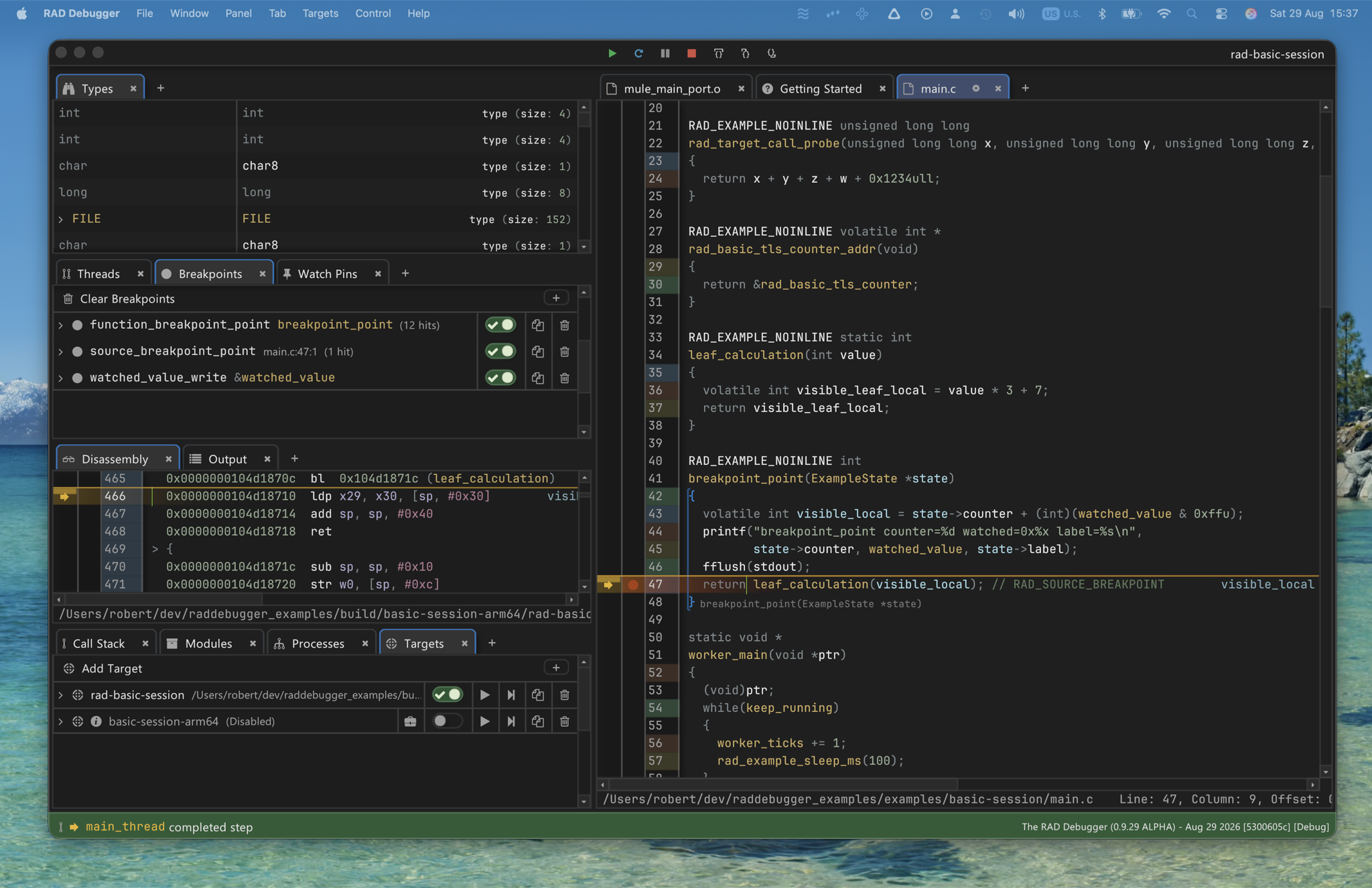Open the Panel menu
Screen dimensions: 1372x888
point(238,13)
